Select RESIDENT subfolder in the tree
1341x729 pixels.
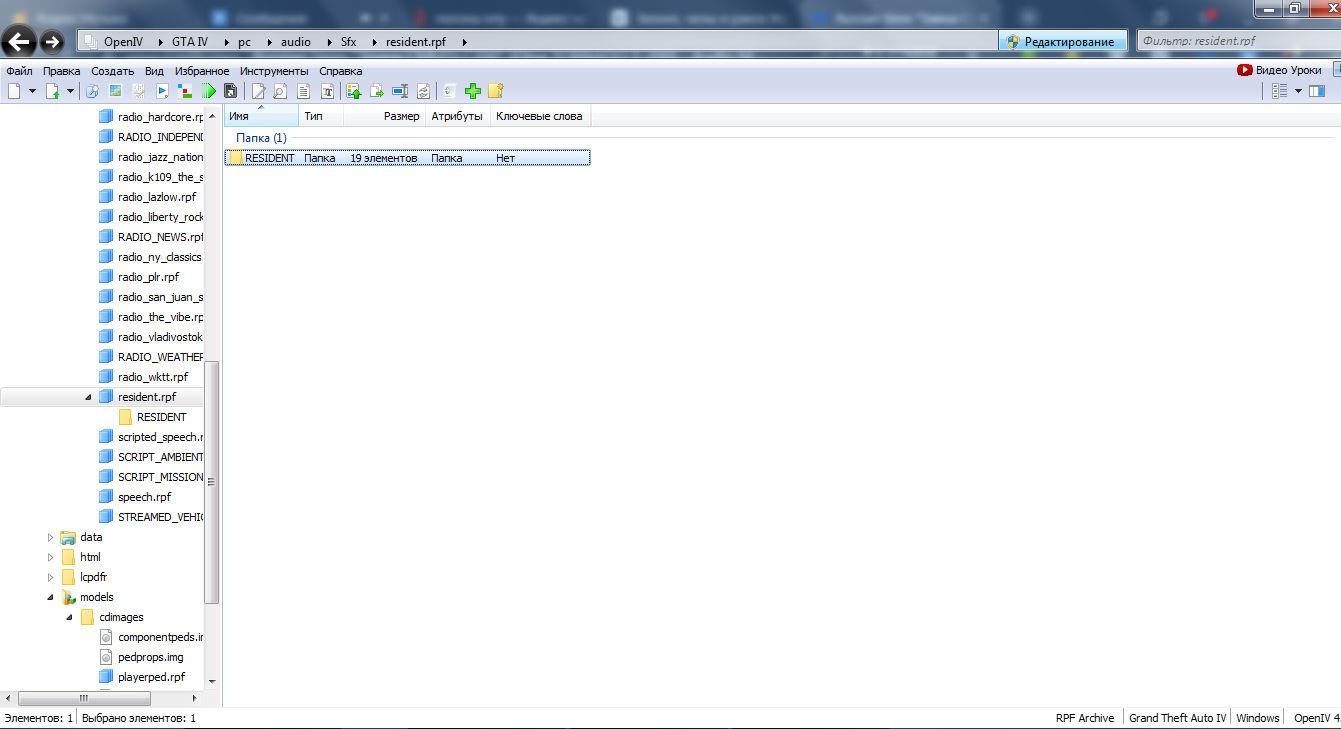click(x=162, y=417)
